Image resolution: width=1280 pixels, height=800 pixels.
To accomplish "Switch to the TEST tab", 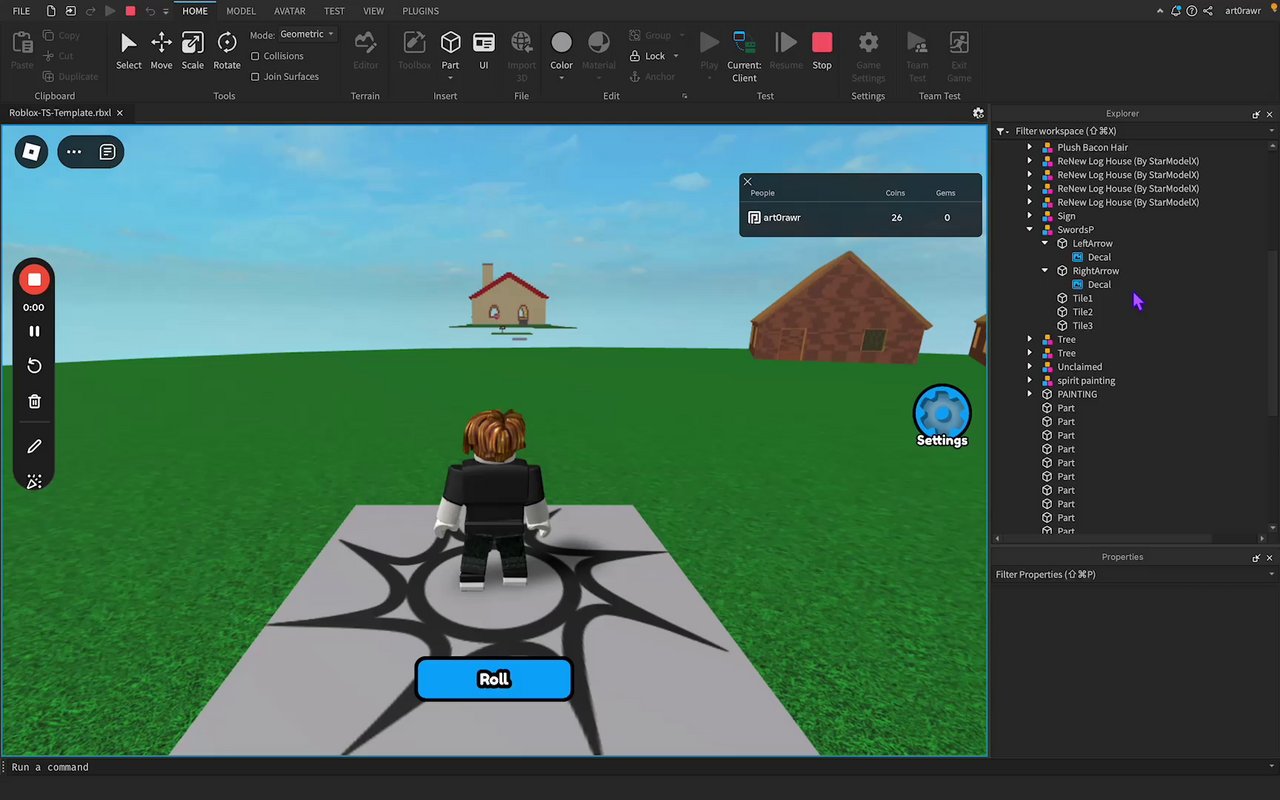I will (334, 11).
